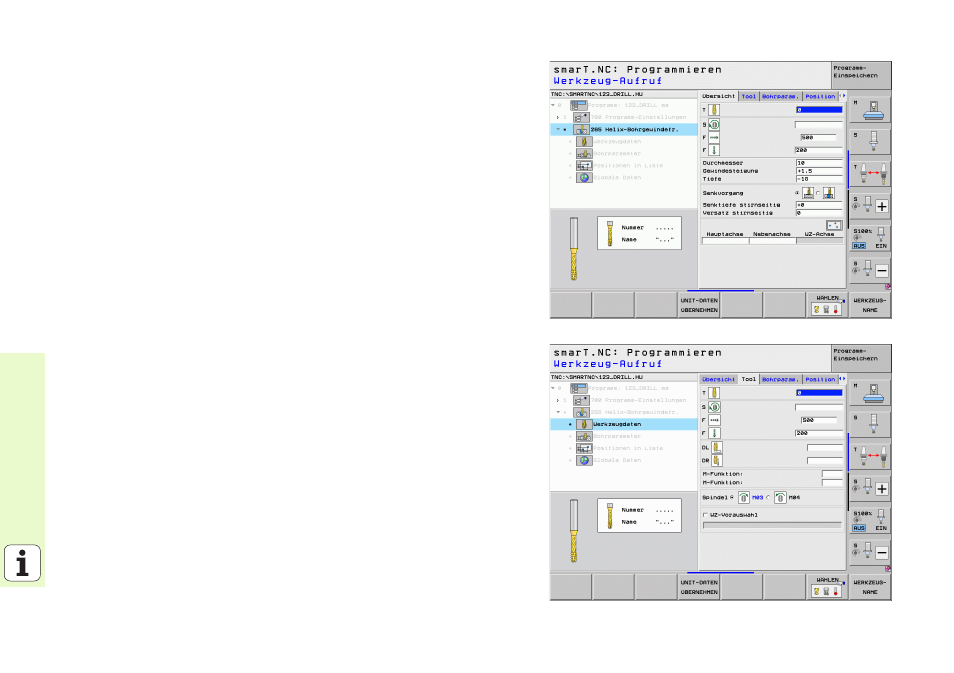Select the M04 spindle radio button
The image size is (954, 673).
click(x=768, y=498)
